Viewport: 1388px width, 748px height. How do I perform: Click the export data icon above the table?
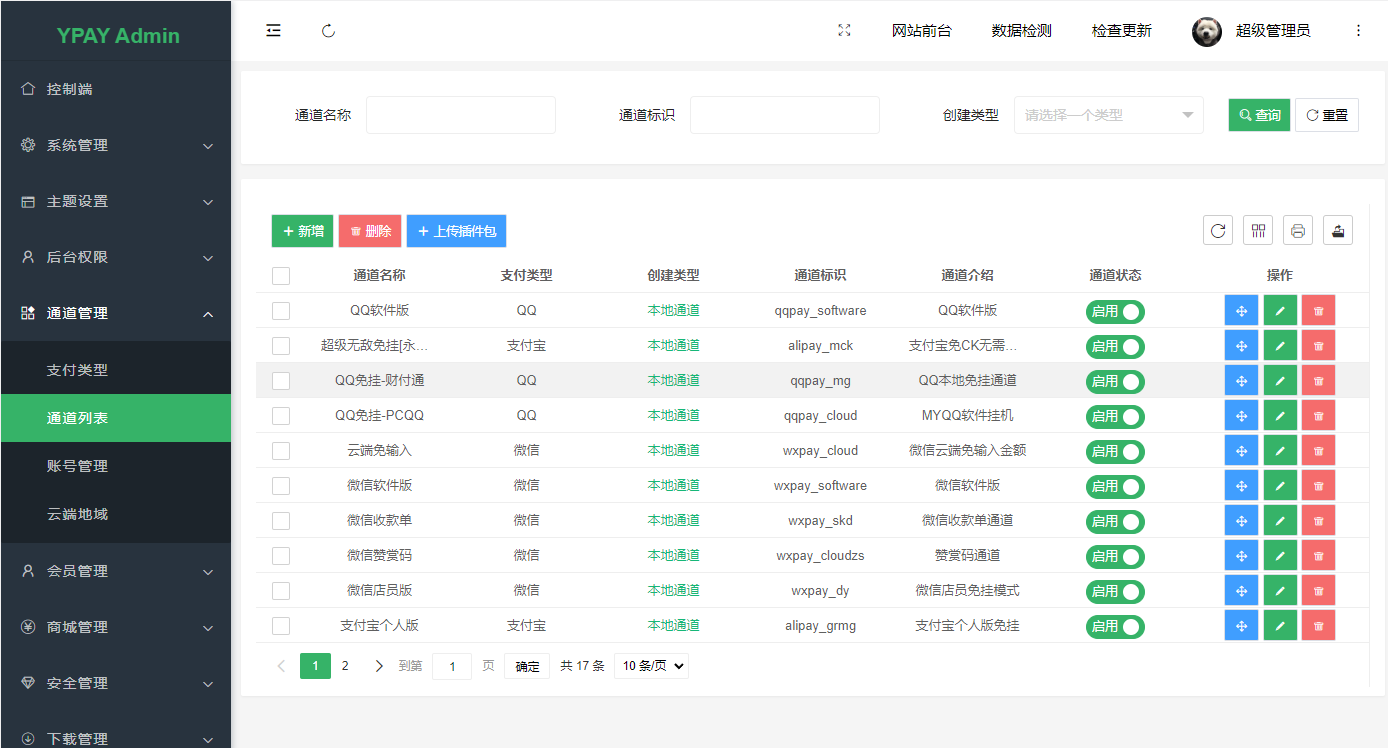pyautogui.click(x=1337, y=229)
